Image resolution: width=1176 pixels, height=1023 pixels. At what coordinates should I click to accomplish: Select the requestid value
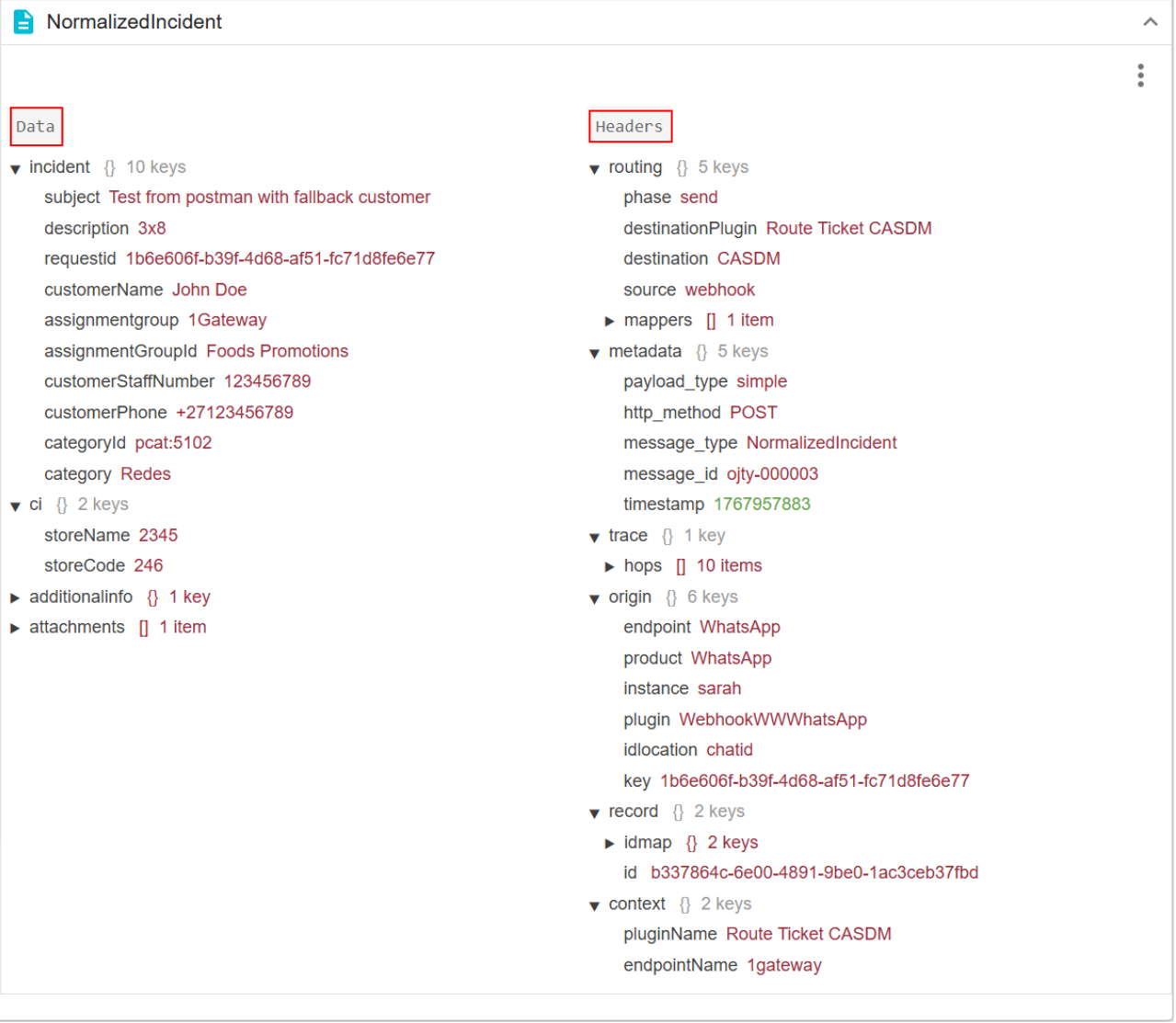click(280, 259)
